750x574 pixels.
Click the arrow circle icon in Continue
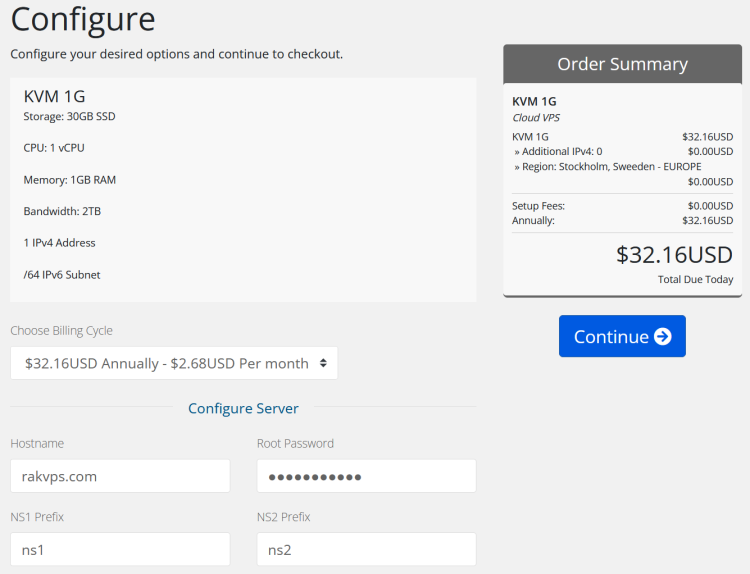coord(662,336)
